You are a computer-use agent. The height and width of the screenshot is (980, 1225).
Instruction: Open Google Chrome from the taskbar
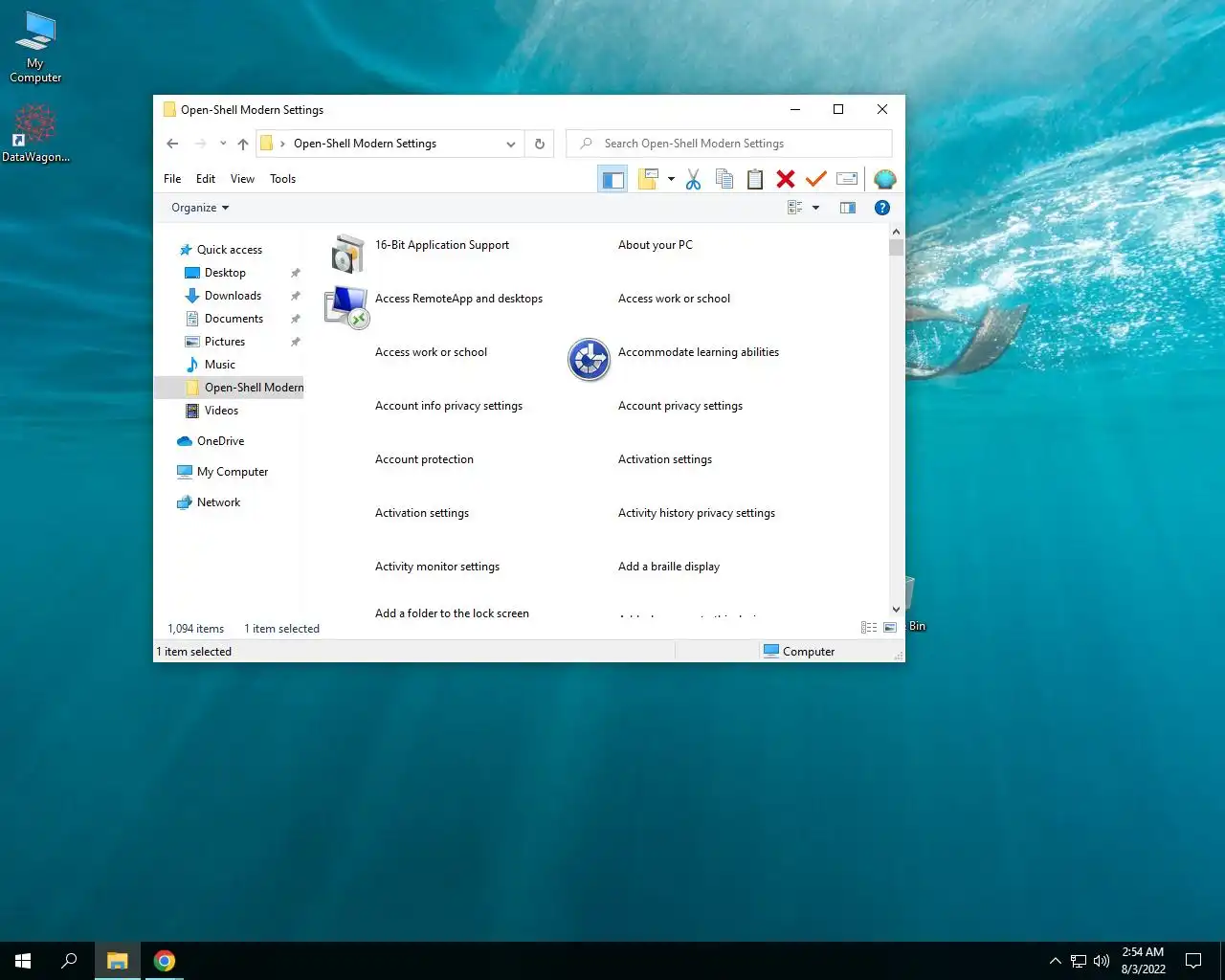[165, 961]
